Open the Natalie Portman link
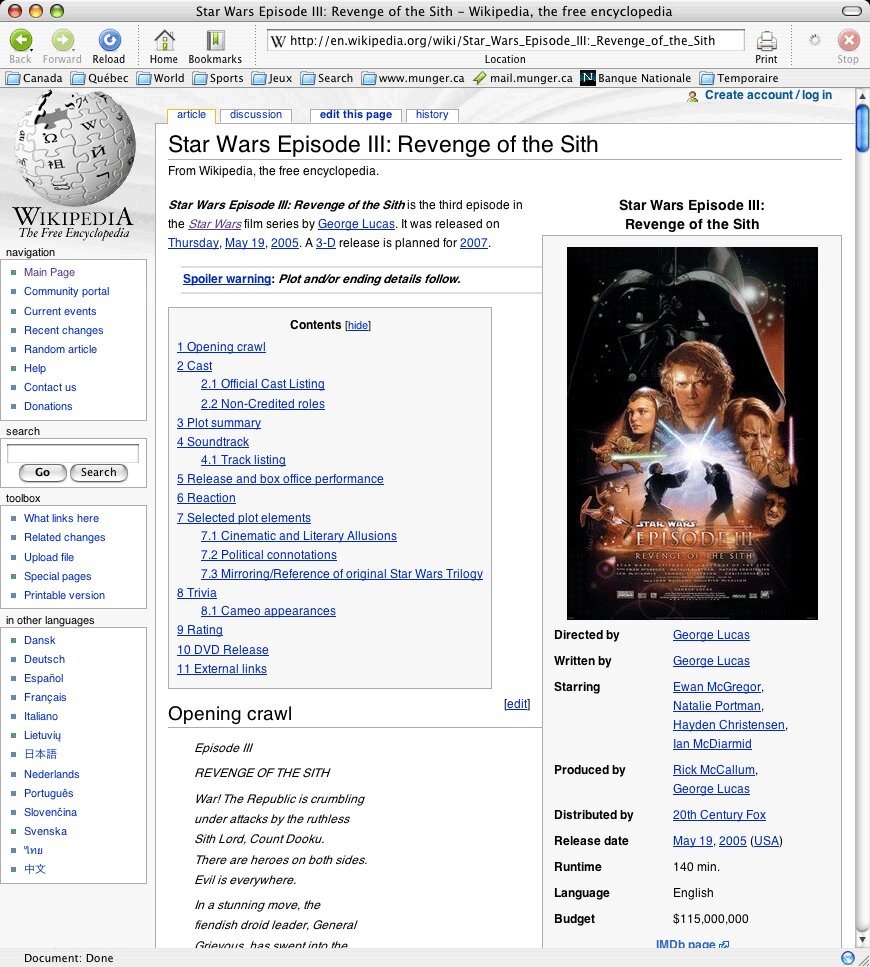870x967 pixels. pyautogui.click(x=716, y=706)
